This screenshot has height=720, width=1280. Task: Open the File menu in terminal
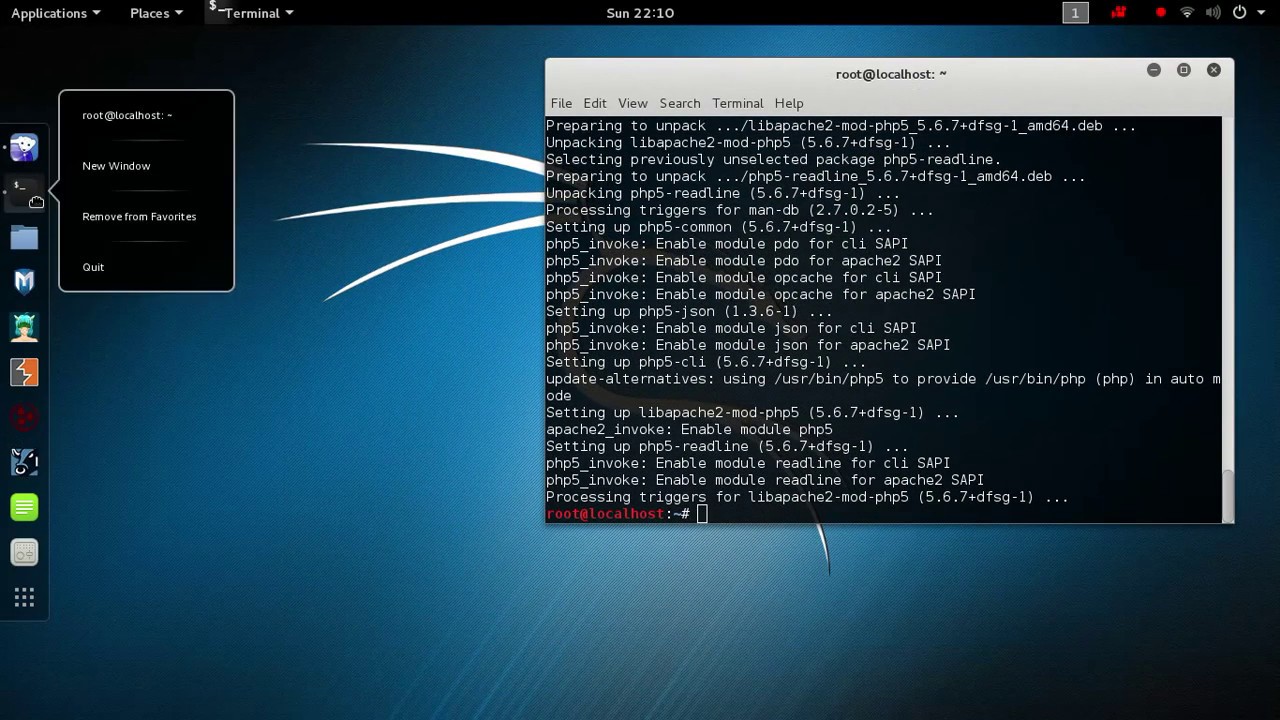tap(561, 103)
